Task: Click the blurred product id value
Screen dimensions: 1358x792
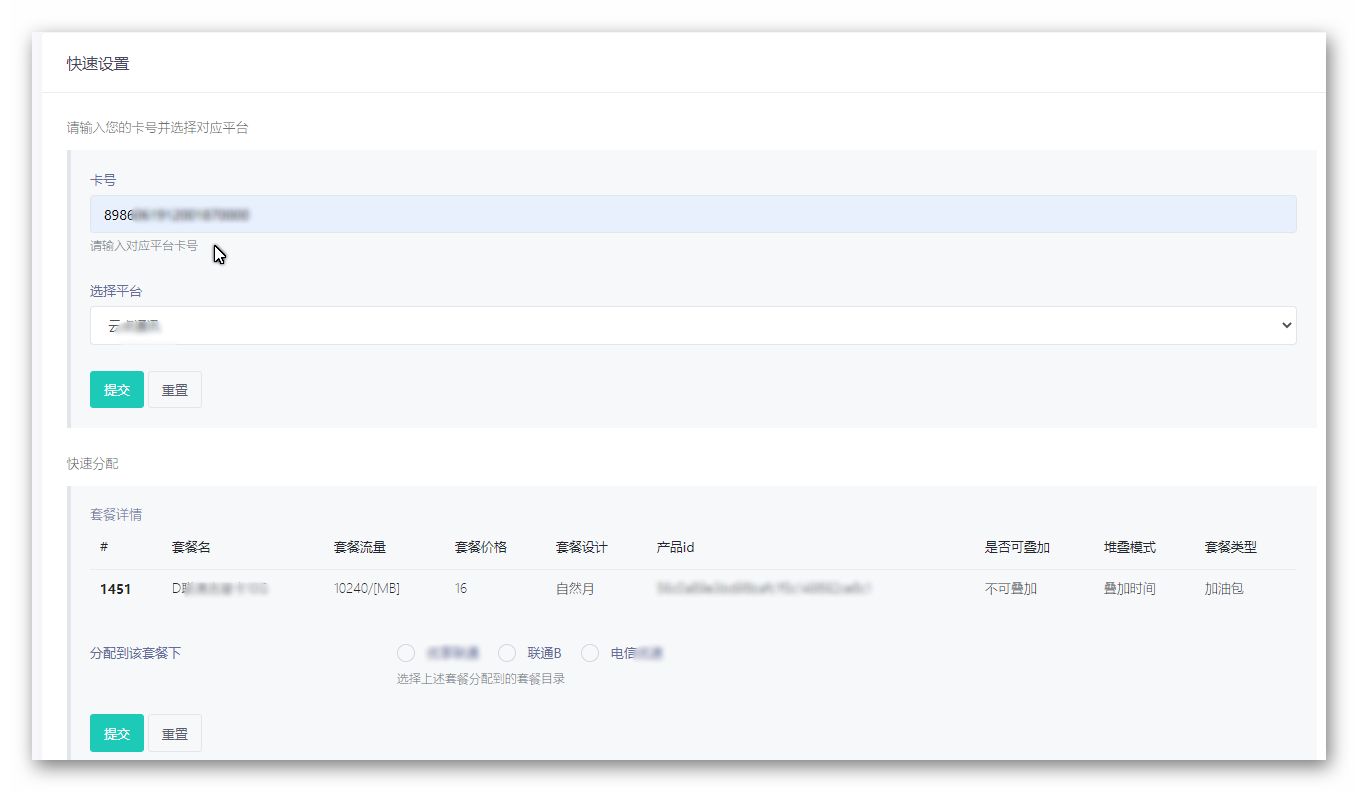Action: tap(764, 589)
